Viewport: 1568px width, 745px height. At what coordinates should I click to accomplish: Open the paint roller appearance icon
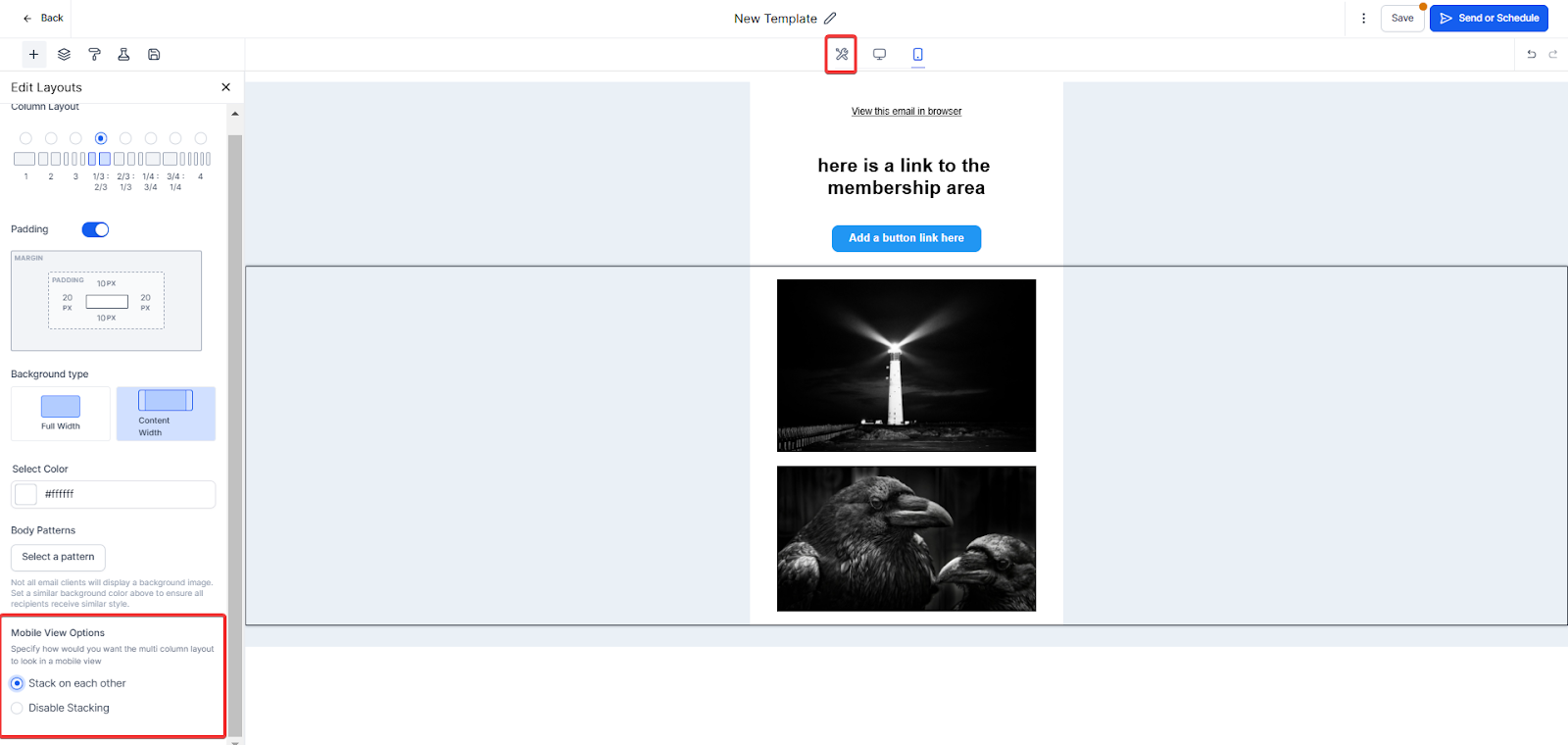pyautogui.click(x=94, y=55)
